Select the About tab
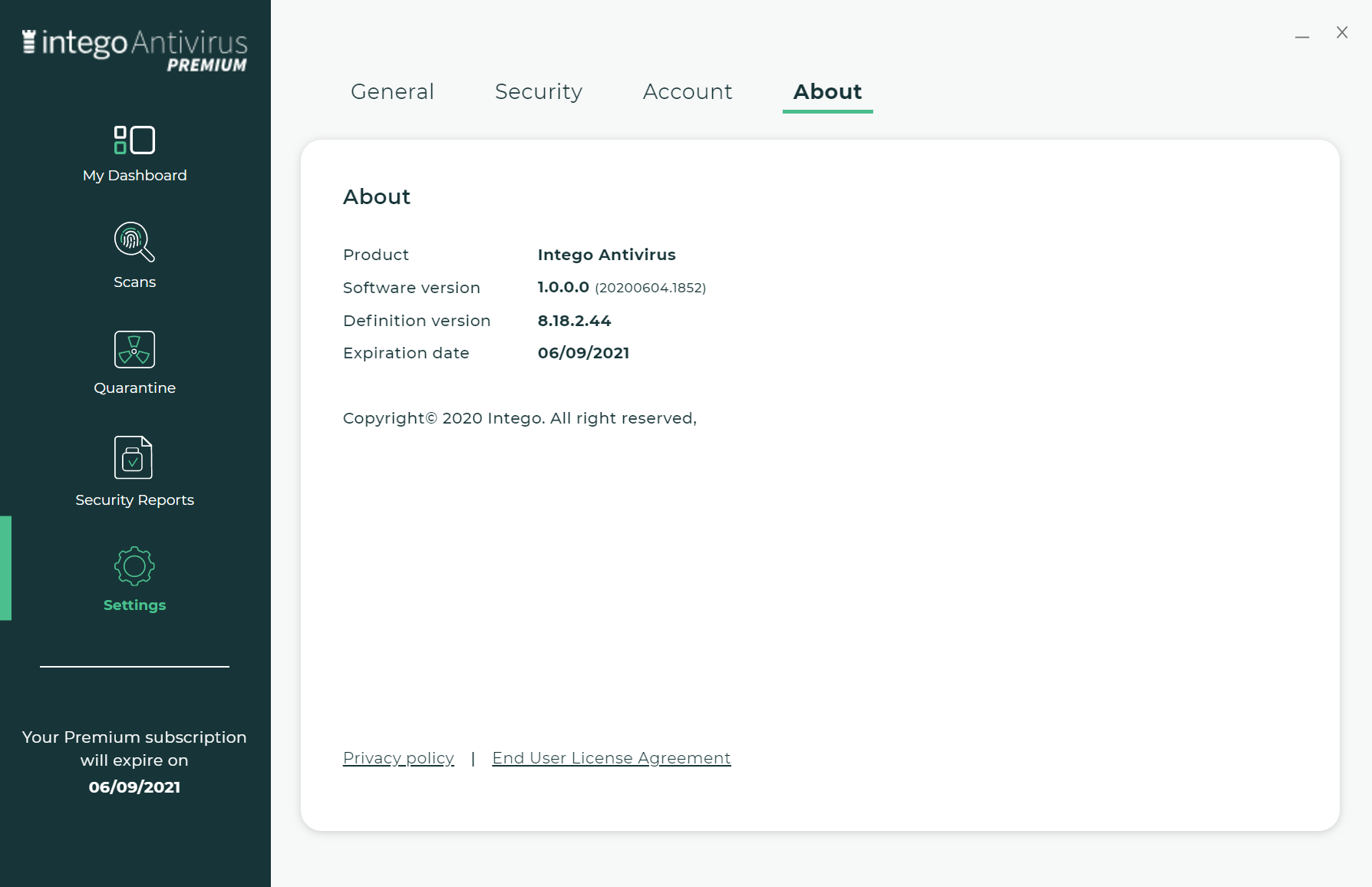The height and width of the screenshot is (887, 1372). pos(827,91)
